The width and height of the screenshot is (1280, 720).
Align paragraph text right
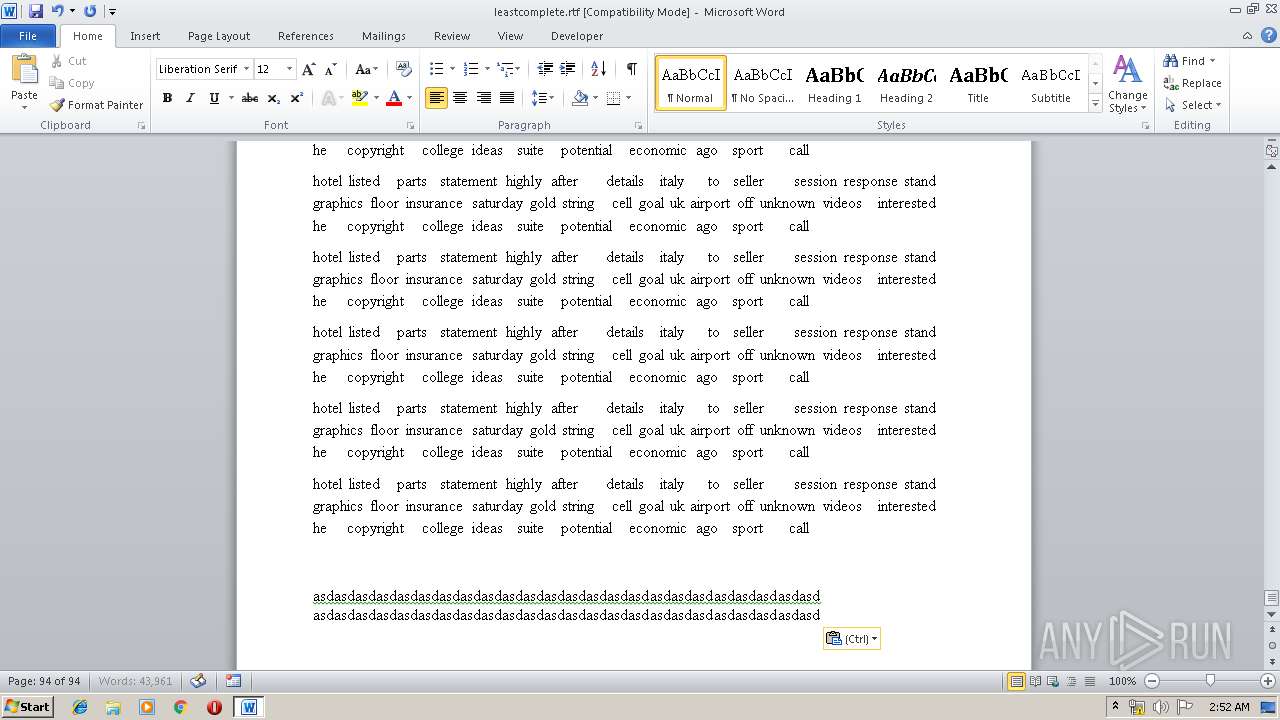coord(484,98)
